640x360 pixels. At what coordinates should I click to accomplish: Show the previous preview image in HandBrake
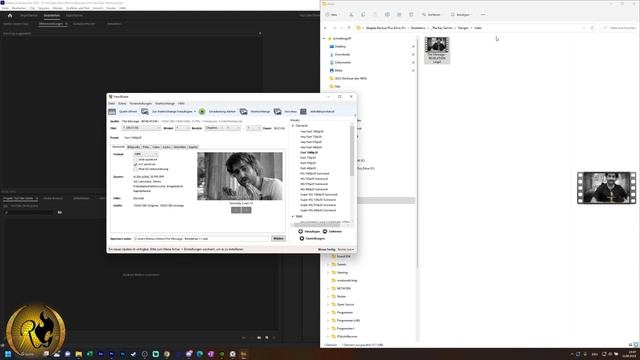click(236, 210)
